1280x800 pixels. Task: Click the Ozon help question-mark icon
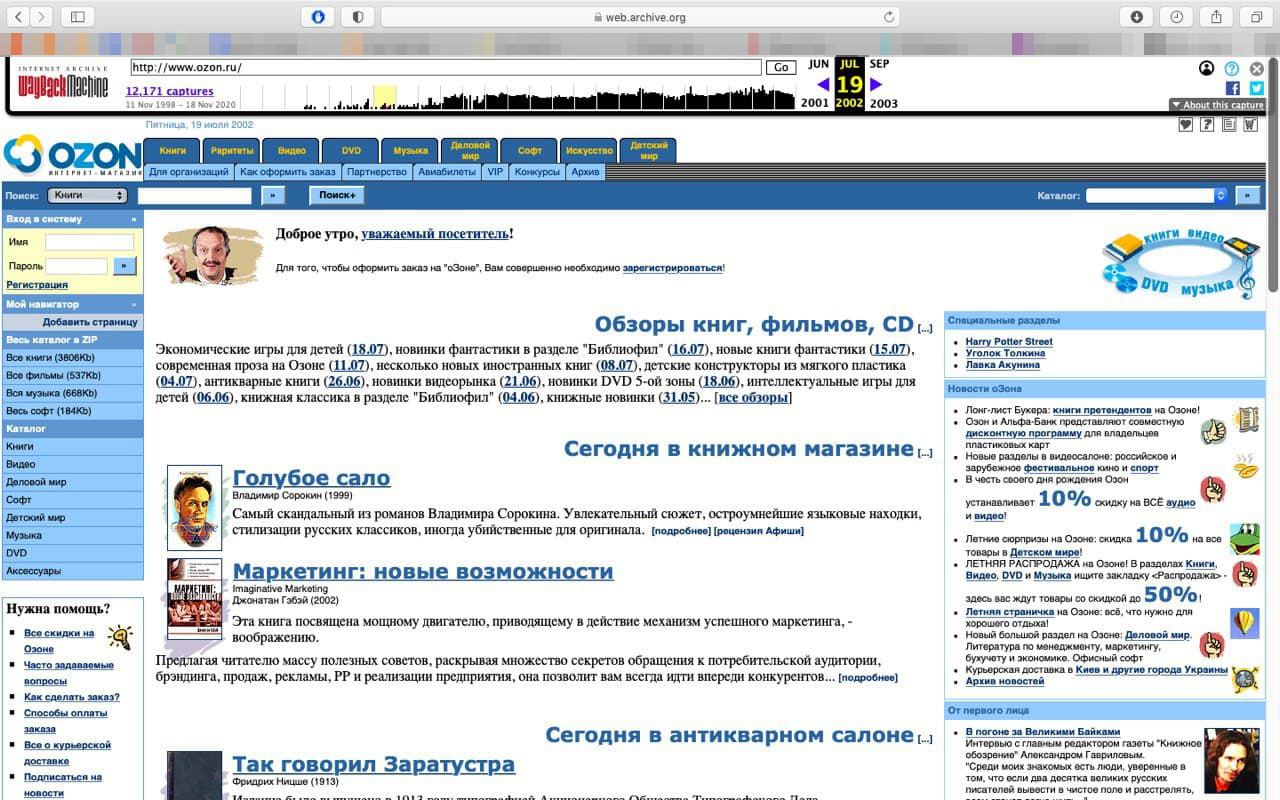1208,124
